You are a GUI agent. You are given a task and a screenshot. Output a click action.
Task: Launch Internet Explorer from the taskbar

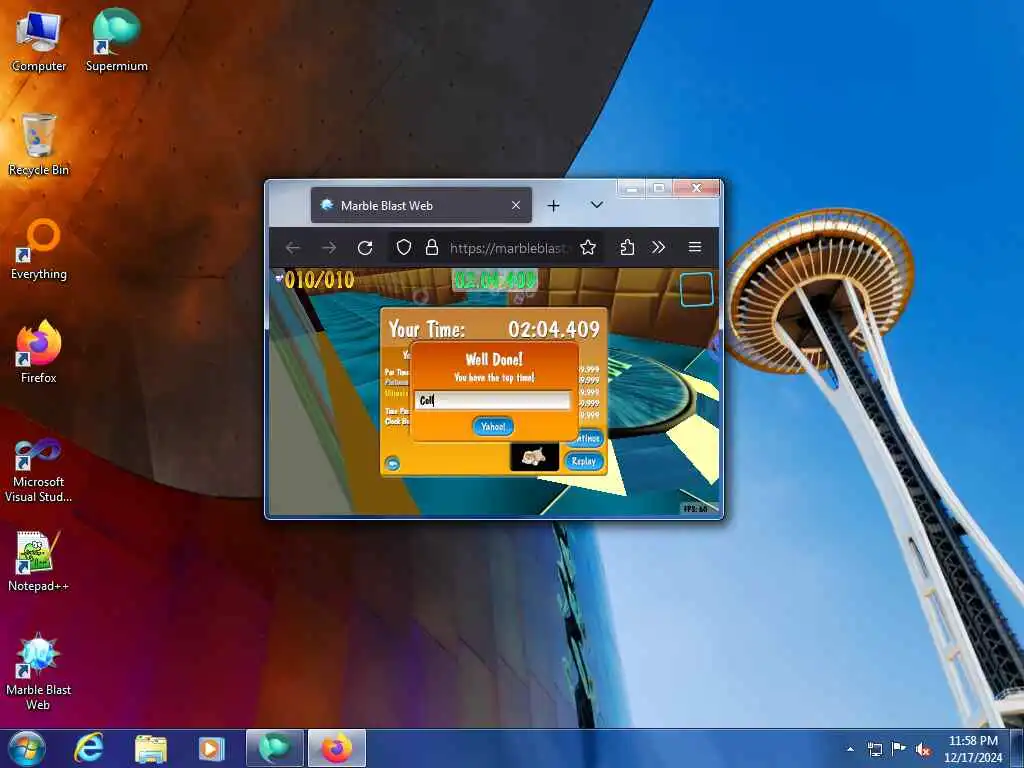[x=89, y=748]
